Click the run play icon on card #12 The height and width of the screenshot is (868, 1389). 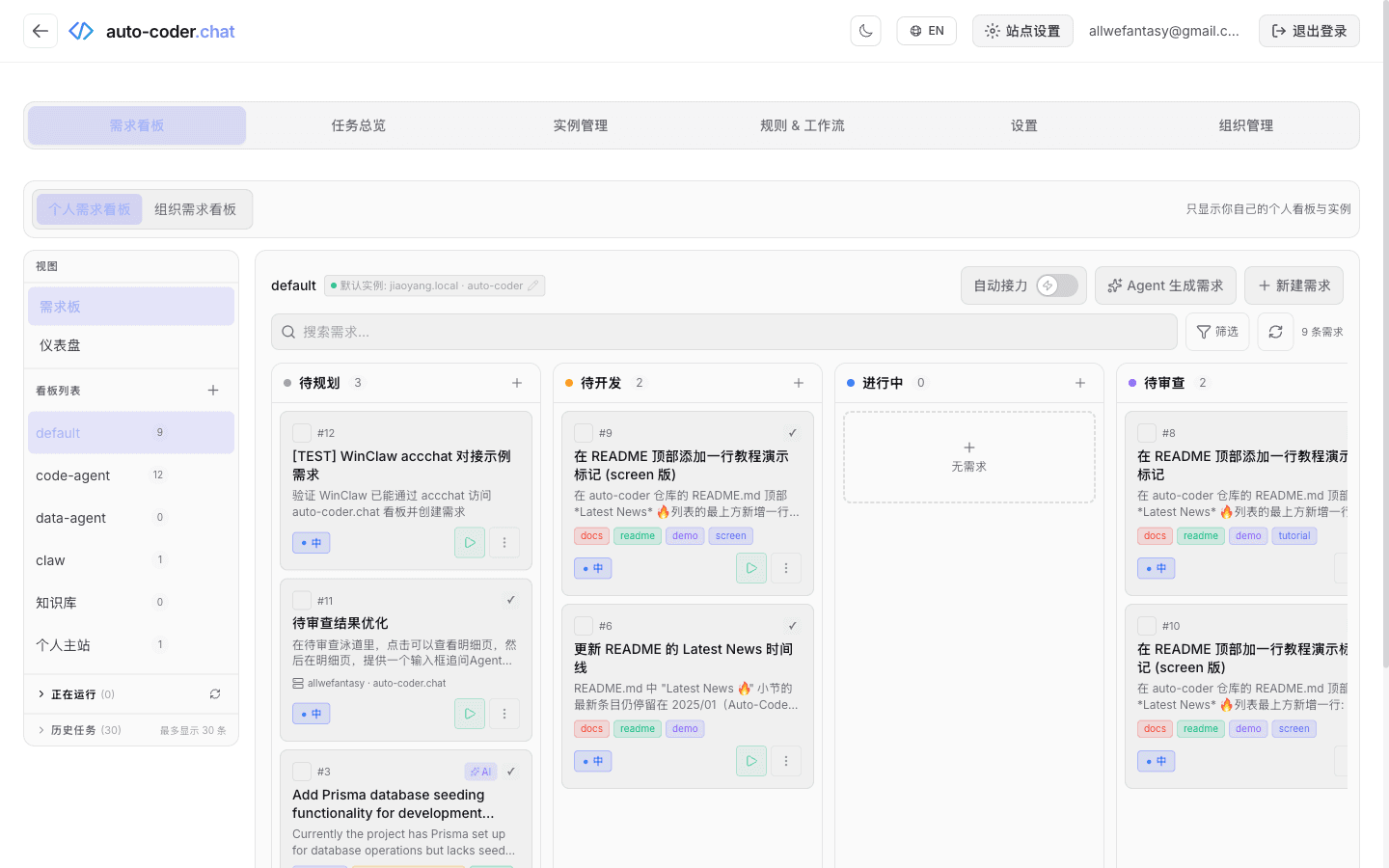click(x=469, y=542)
